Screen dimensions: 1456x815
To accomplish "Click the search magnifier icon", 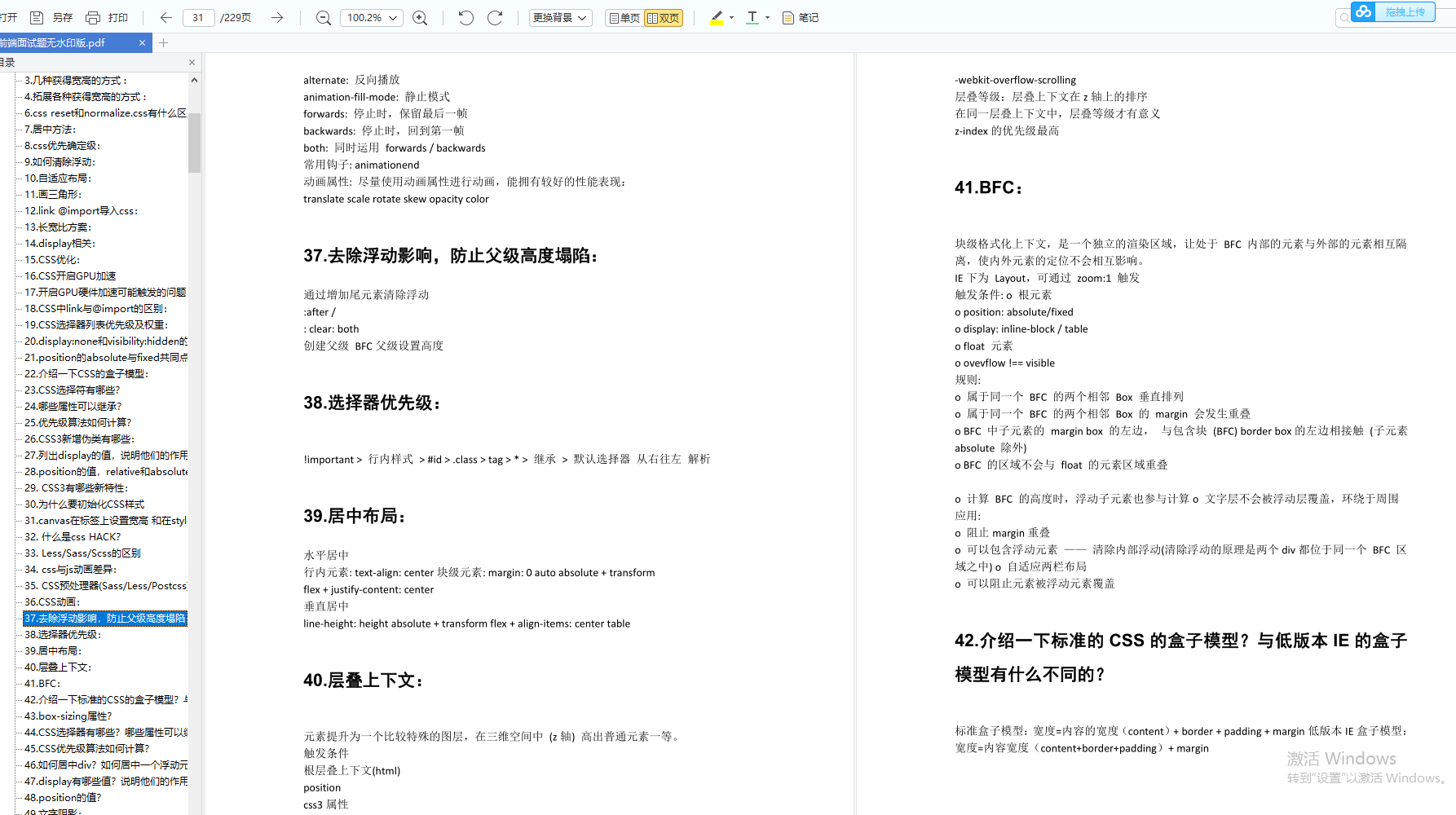I will pos(1343,17).
